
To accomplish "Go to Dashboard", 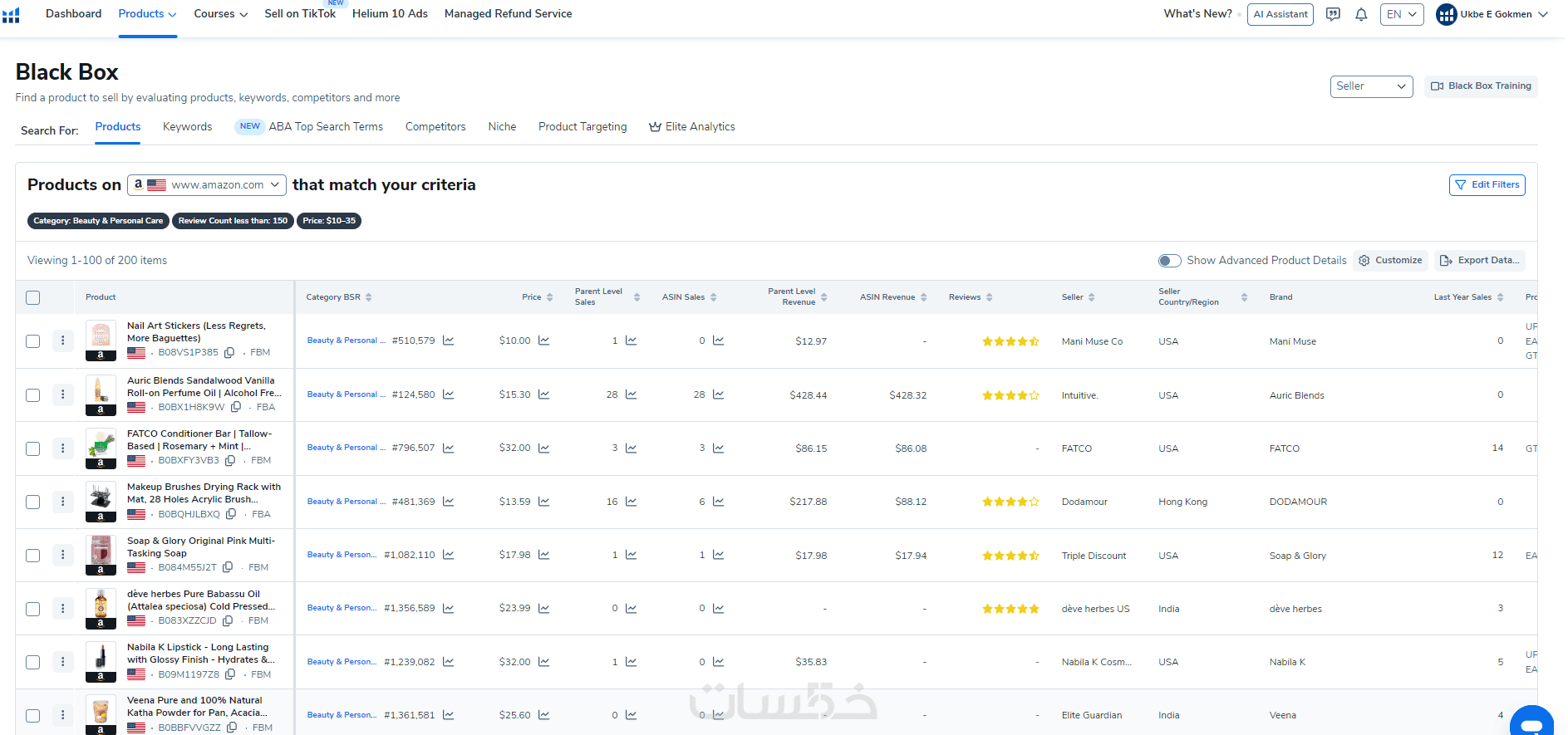I will click(74, 14).
